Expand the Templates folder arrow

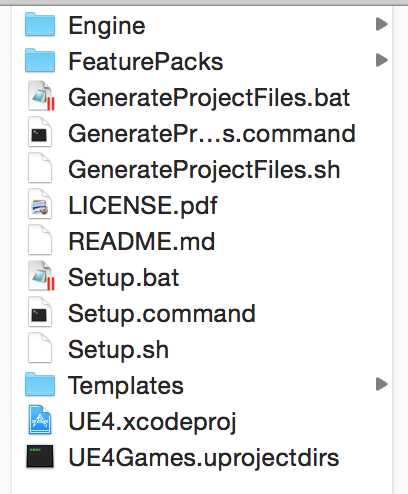(x=382, y=384)
